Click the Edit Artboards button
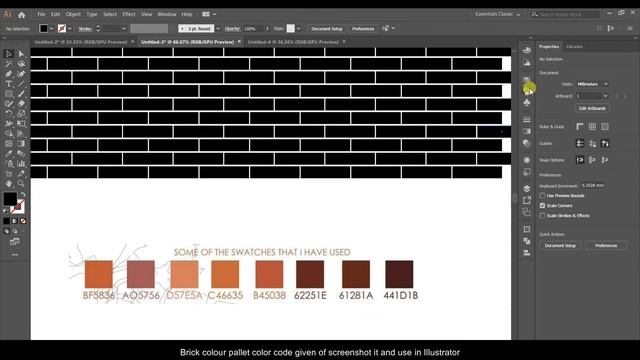The height and width of the screenshot is (360, 640). [x=592, y=108]
